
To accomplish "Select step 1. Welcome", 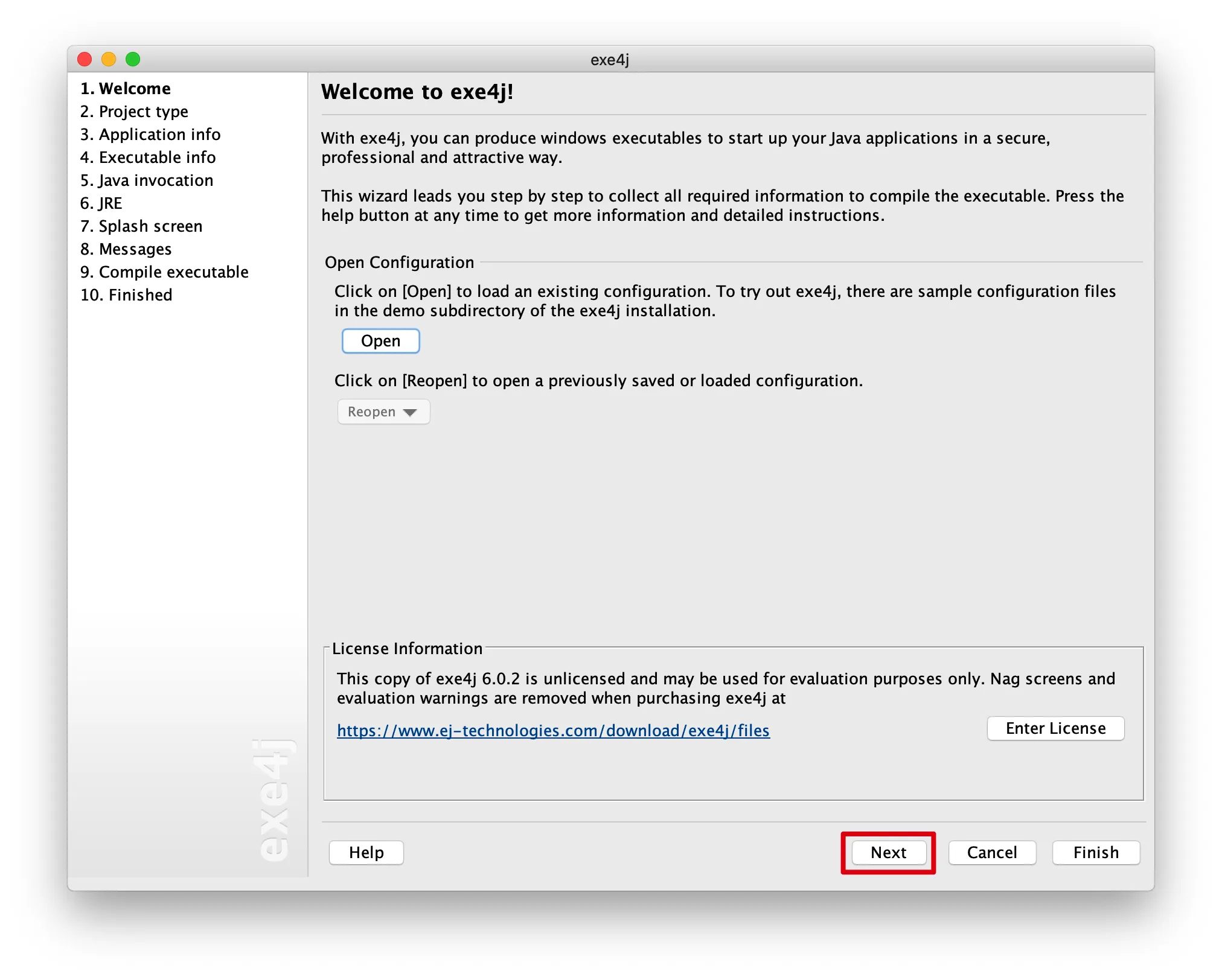I will click(126, 88).
